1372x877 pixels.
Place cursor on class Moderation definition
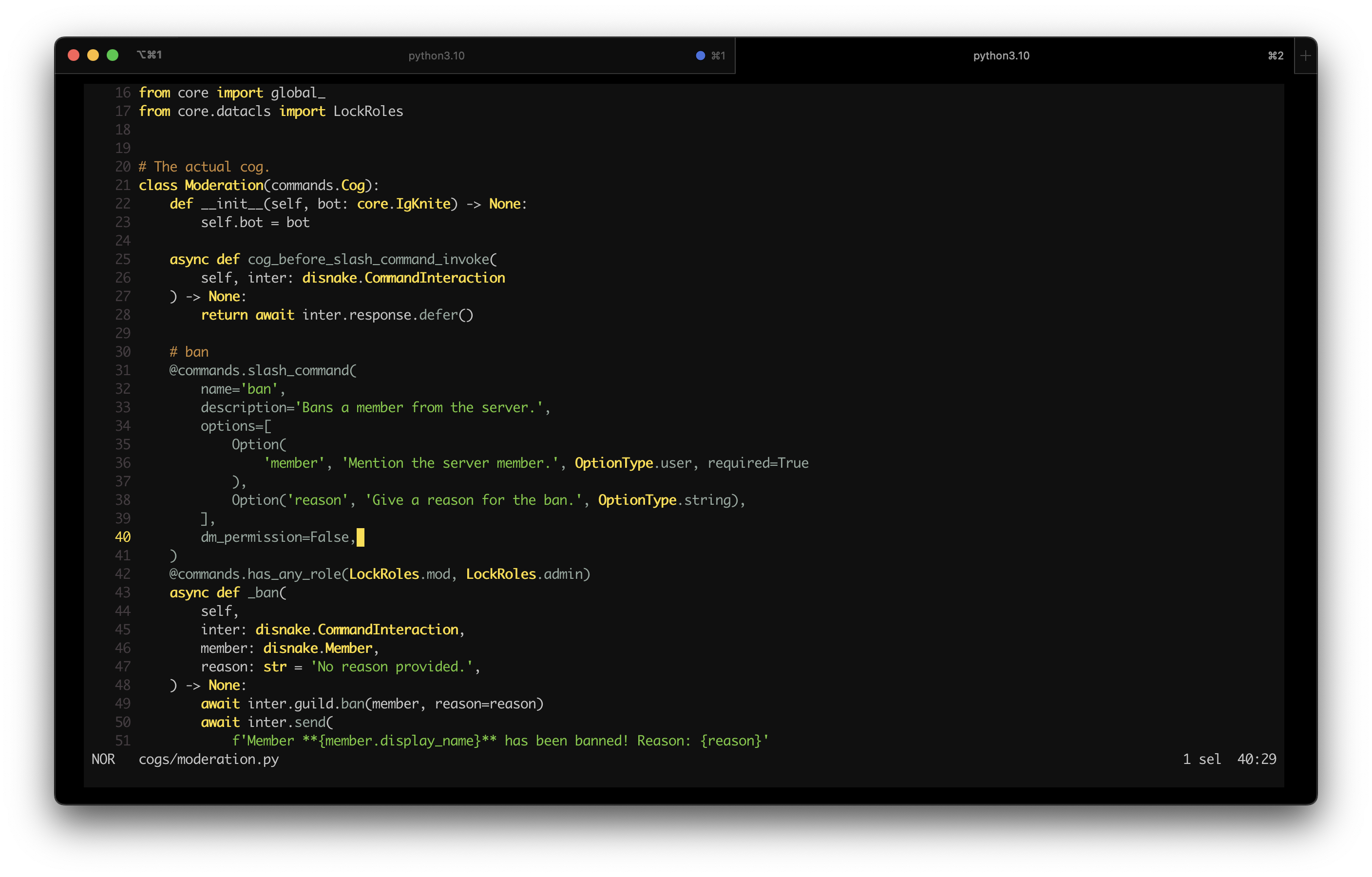pos(223,185)
